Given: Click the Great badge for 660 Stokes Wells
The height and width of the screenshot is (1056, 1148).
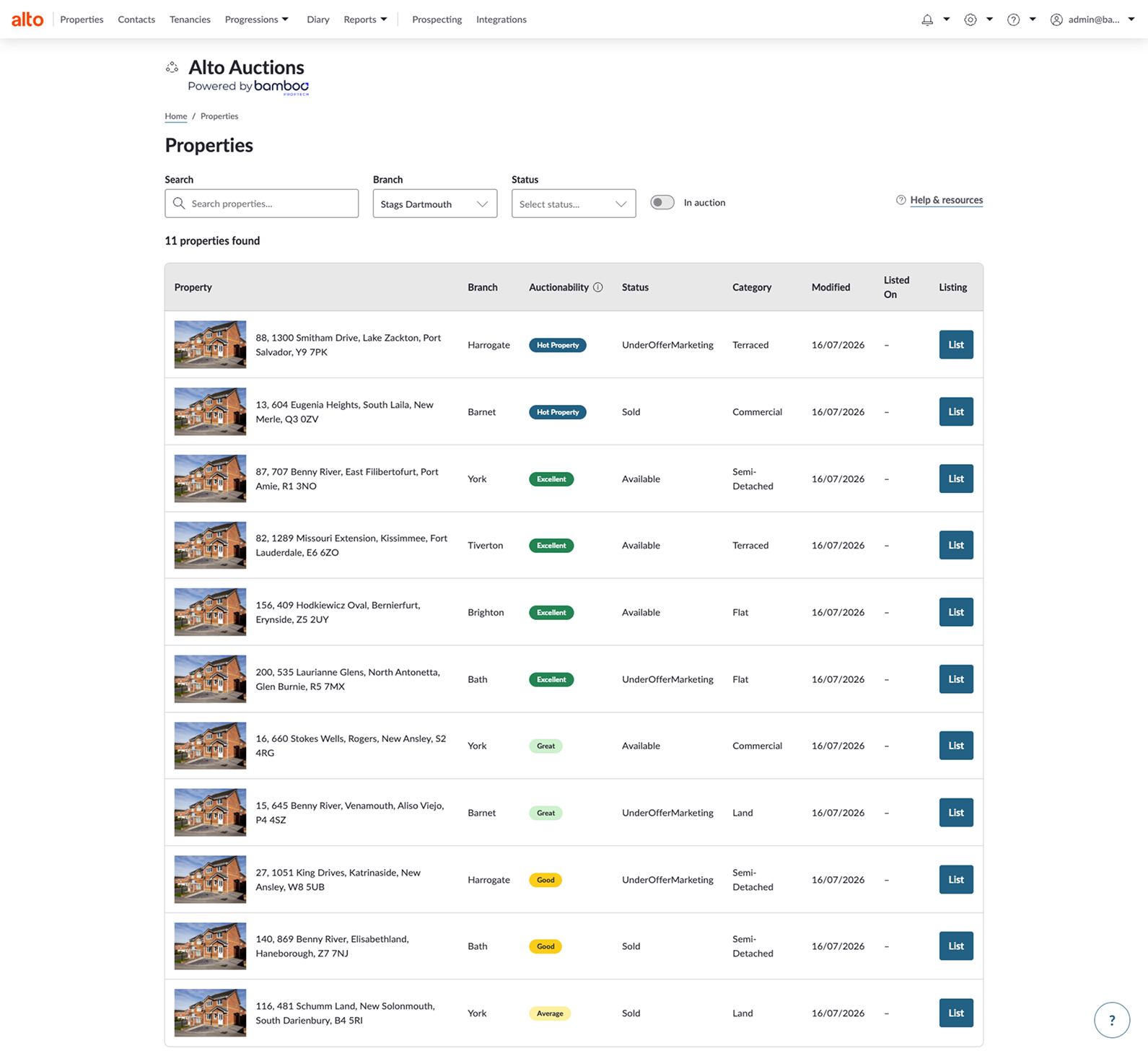Looking at the screenshot, I should (545, 746).
